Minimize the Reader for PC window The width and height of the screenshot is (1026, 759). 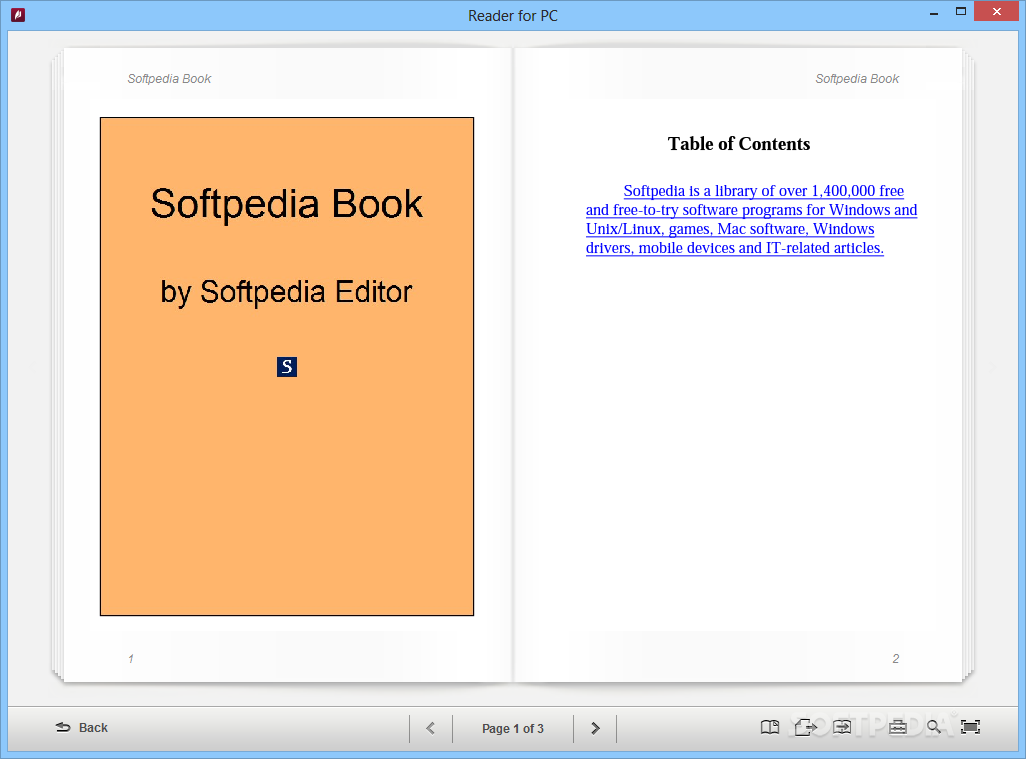click(x=934, y=12)
